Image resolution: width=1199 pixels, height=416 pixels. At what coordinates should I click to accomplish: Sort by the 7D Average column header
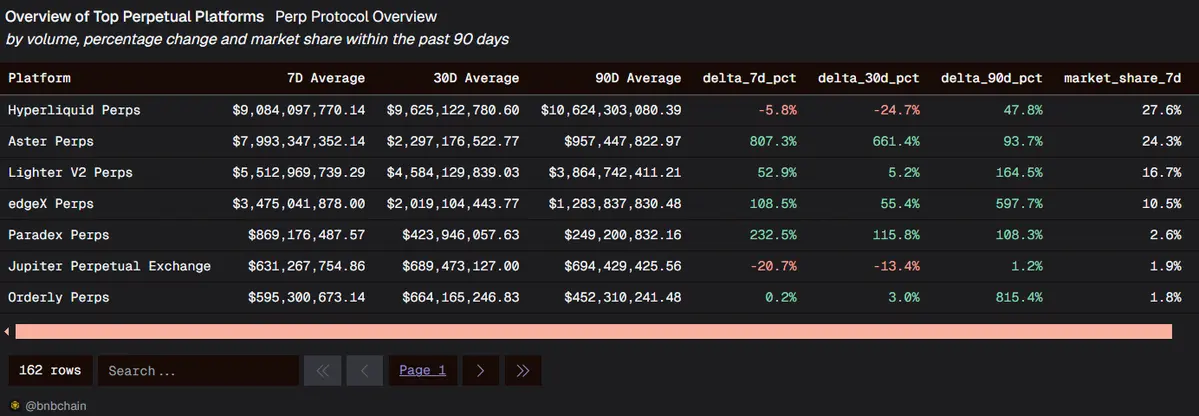click(326, 78)
